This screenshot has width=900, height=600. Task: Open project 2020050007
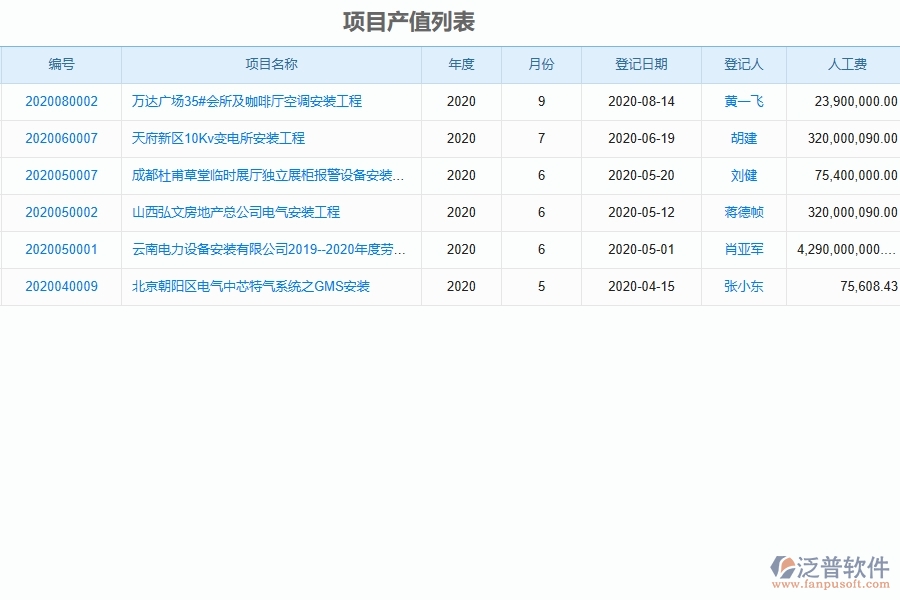61,175
